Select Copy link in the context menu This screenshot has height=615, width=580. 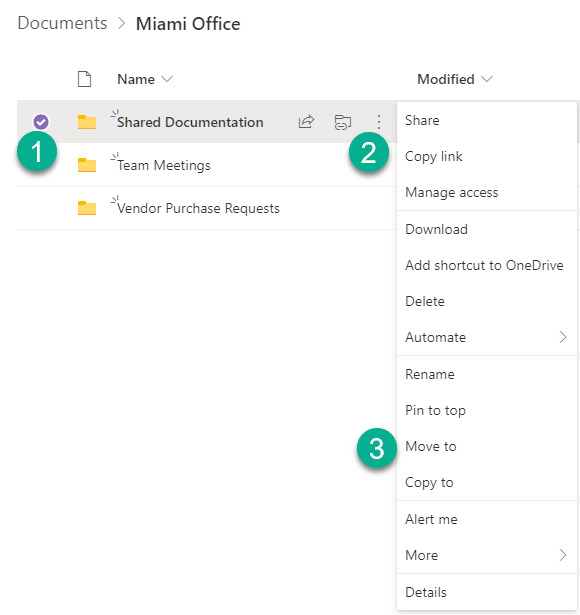point(487,156)
